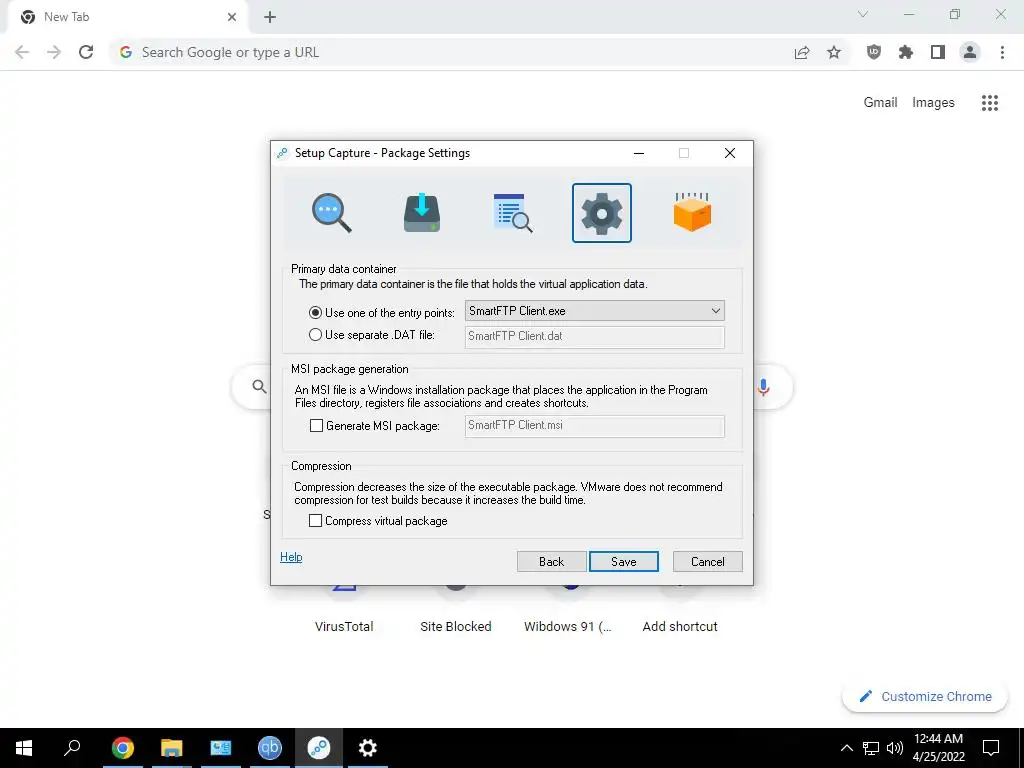Click the install application drive icon
Image resolution: width=1024 pixels, height=768 pixels.
coord(422,213)
